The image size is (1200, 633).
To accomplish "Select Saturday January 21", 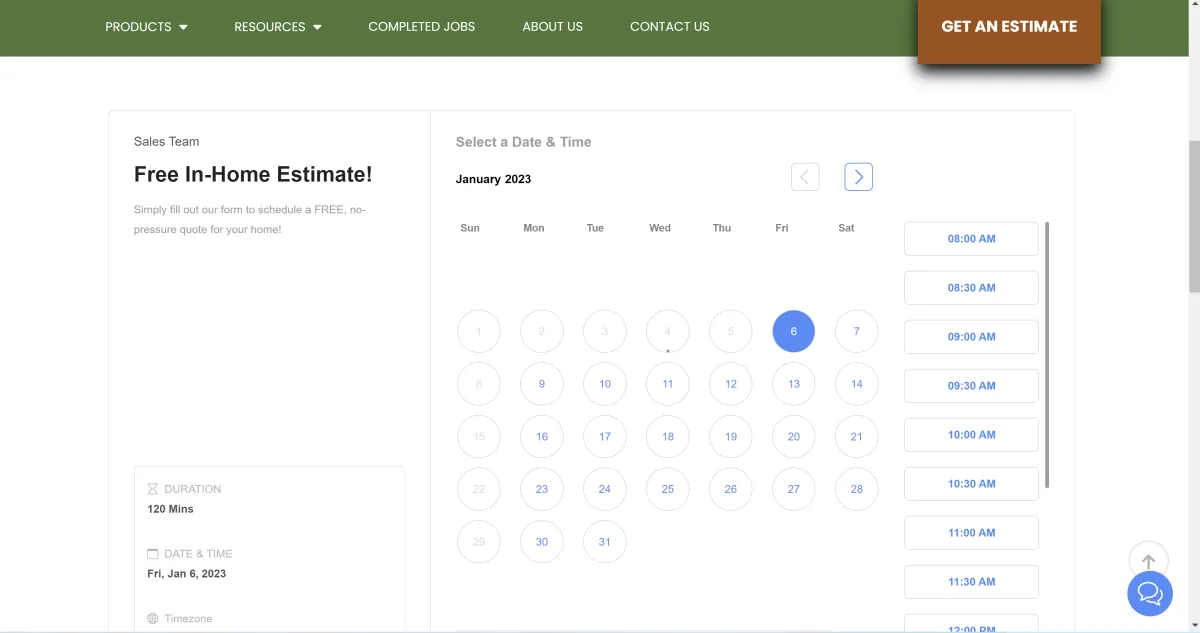I will 857,437.
